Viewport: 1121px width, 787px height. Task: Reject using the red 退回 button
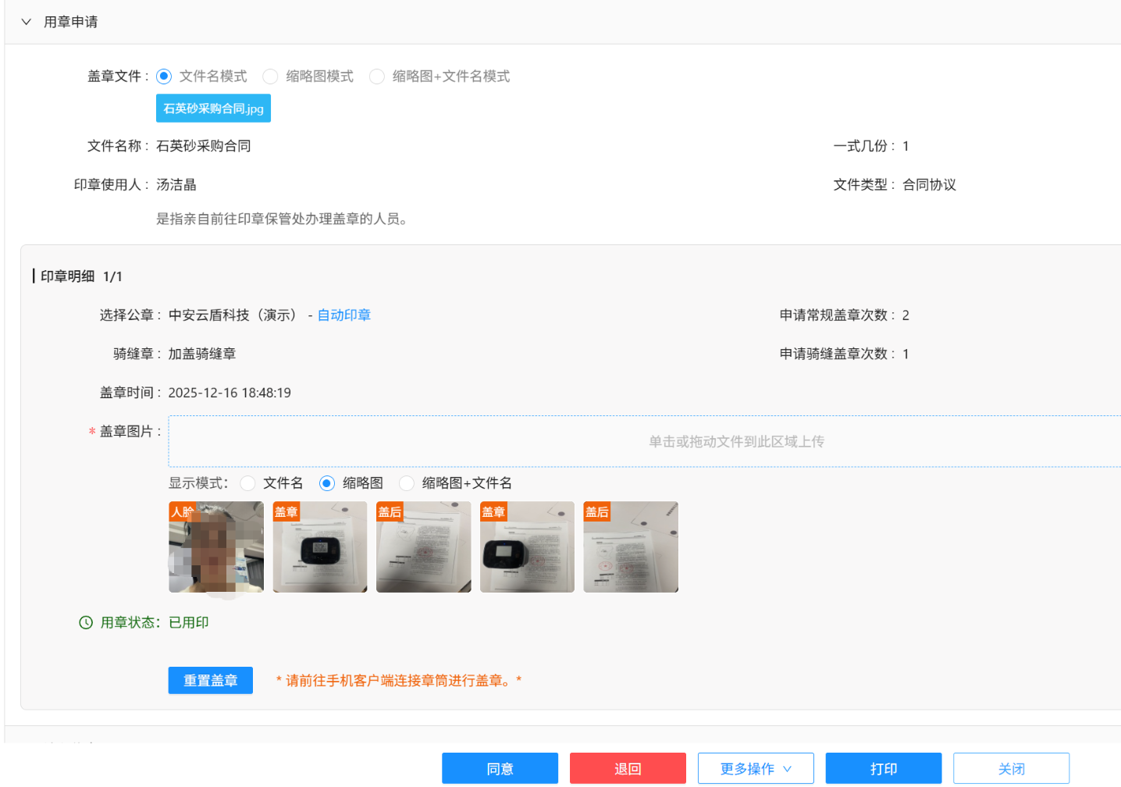click(628, 768)
